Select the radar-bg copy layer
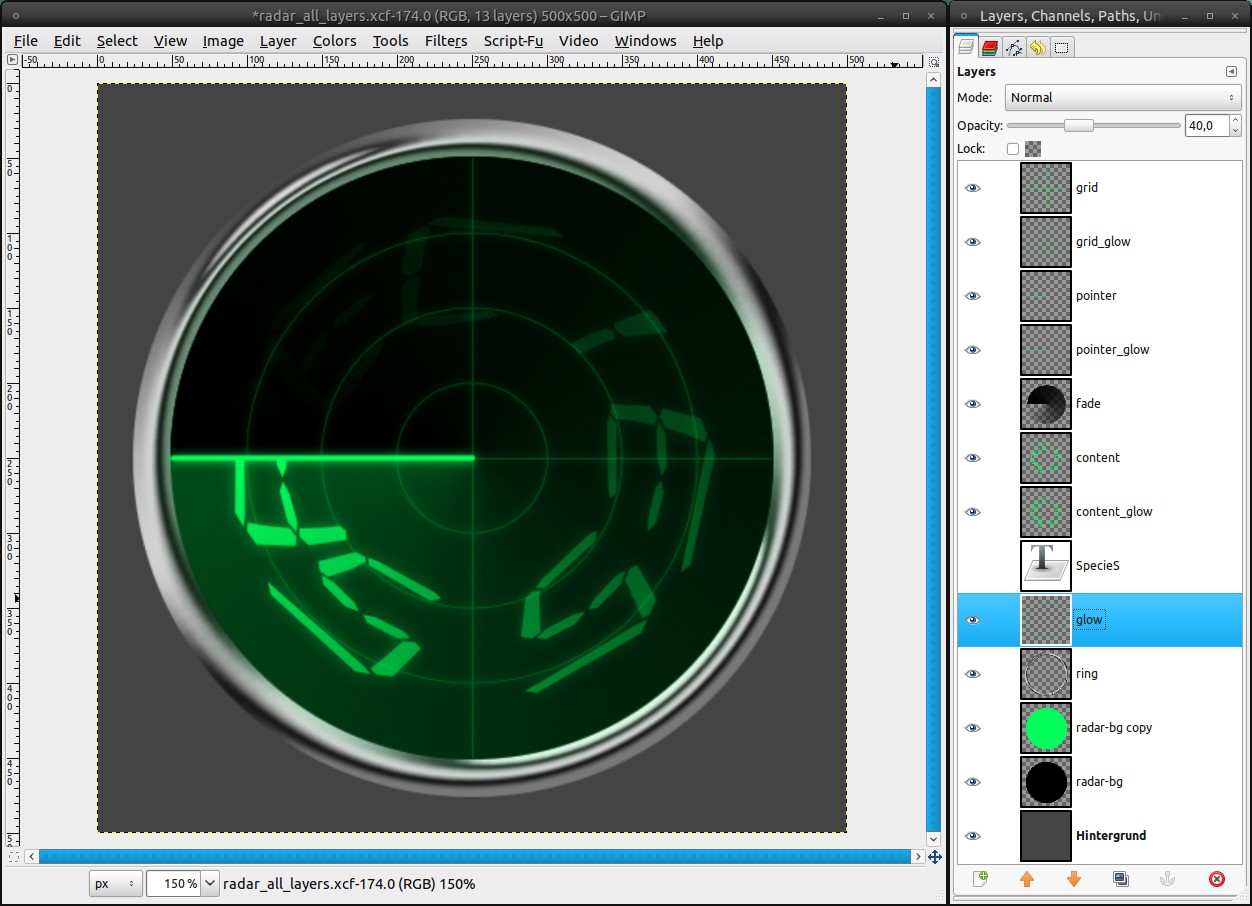This screenshot has height=906, width=1252. click(x=1113, y=728)
